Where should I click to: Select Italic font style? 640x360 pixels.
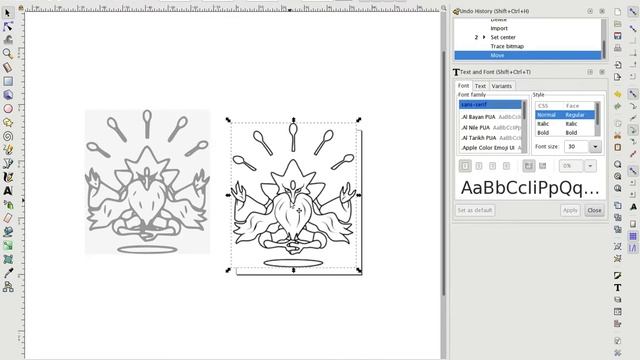tap(565, 124)
